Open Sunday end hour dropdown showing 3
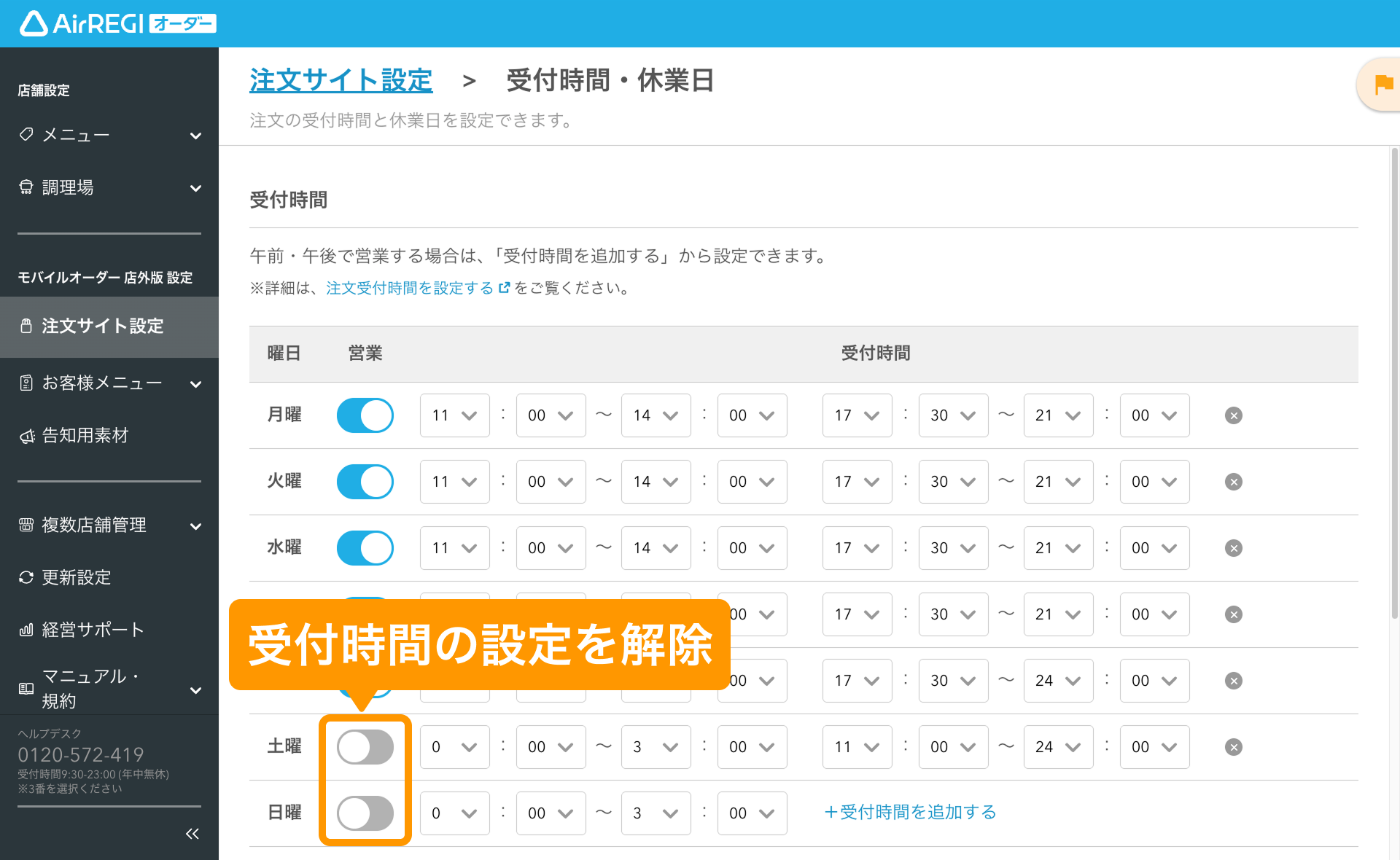The height and width of the screenshot is (860, 1400). pyautogui.click(x=656, y=813)
